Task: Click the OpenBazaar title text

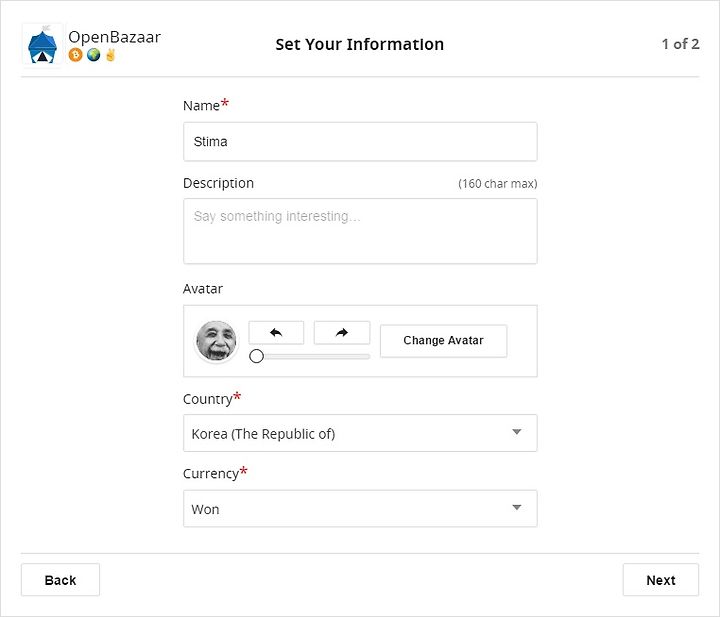Action: [x=114, y=37]
